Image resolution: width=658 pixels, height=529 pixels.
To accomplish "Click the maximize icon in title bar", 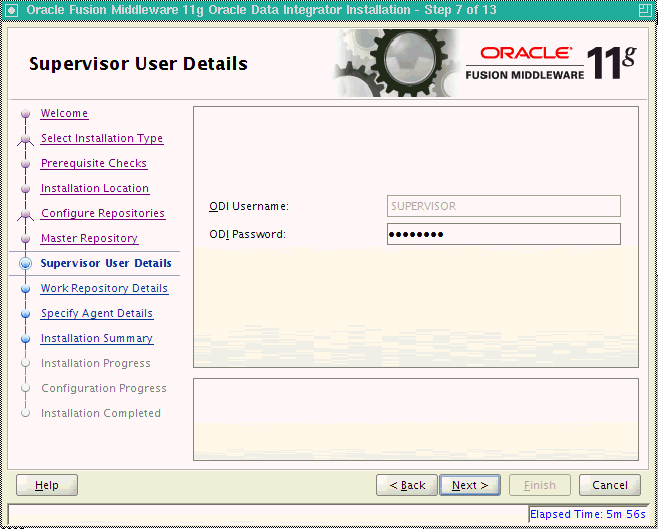I will pos(645,10).
